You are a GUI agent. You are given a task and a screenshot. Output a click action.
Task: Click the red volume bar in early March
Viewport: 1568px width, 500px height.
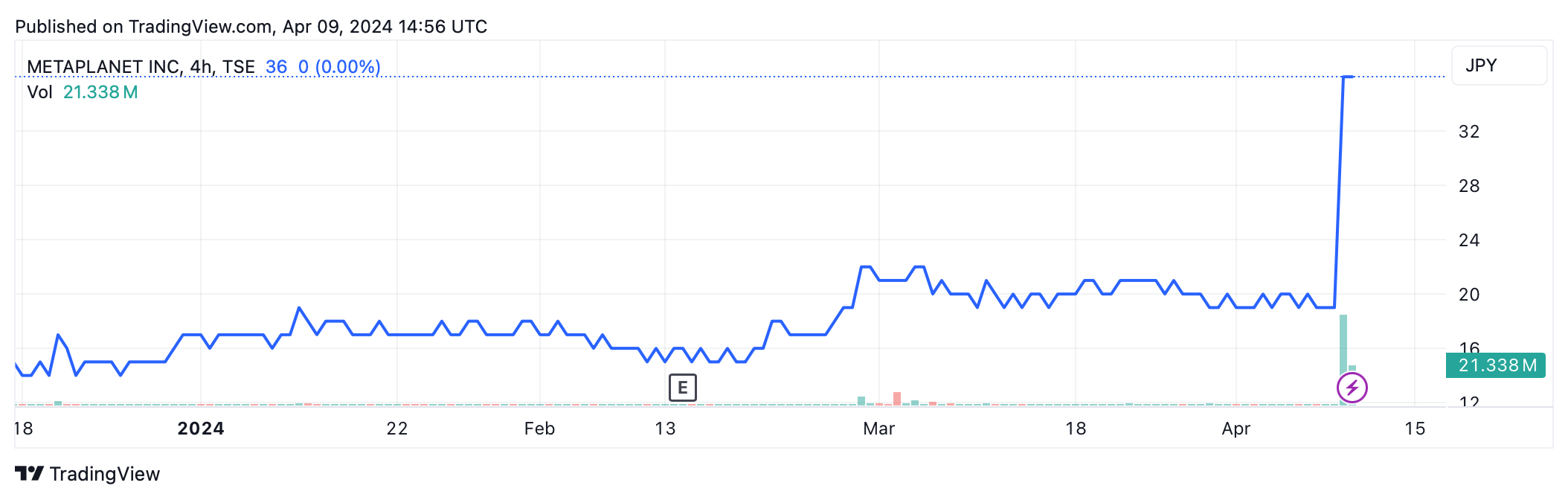(897, 399)
